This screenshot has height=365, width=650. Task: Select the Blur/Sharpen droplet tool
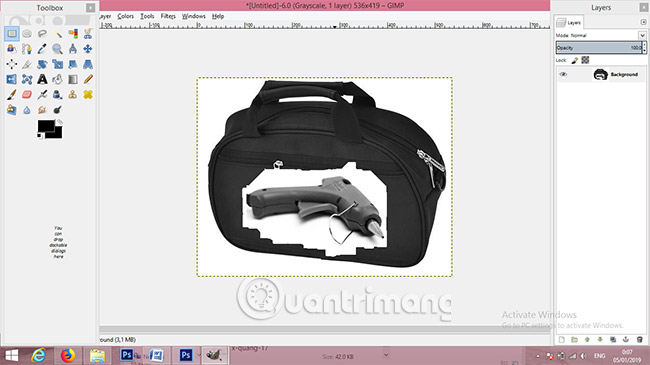(27, 110)
